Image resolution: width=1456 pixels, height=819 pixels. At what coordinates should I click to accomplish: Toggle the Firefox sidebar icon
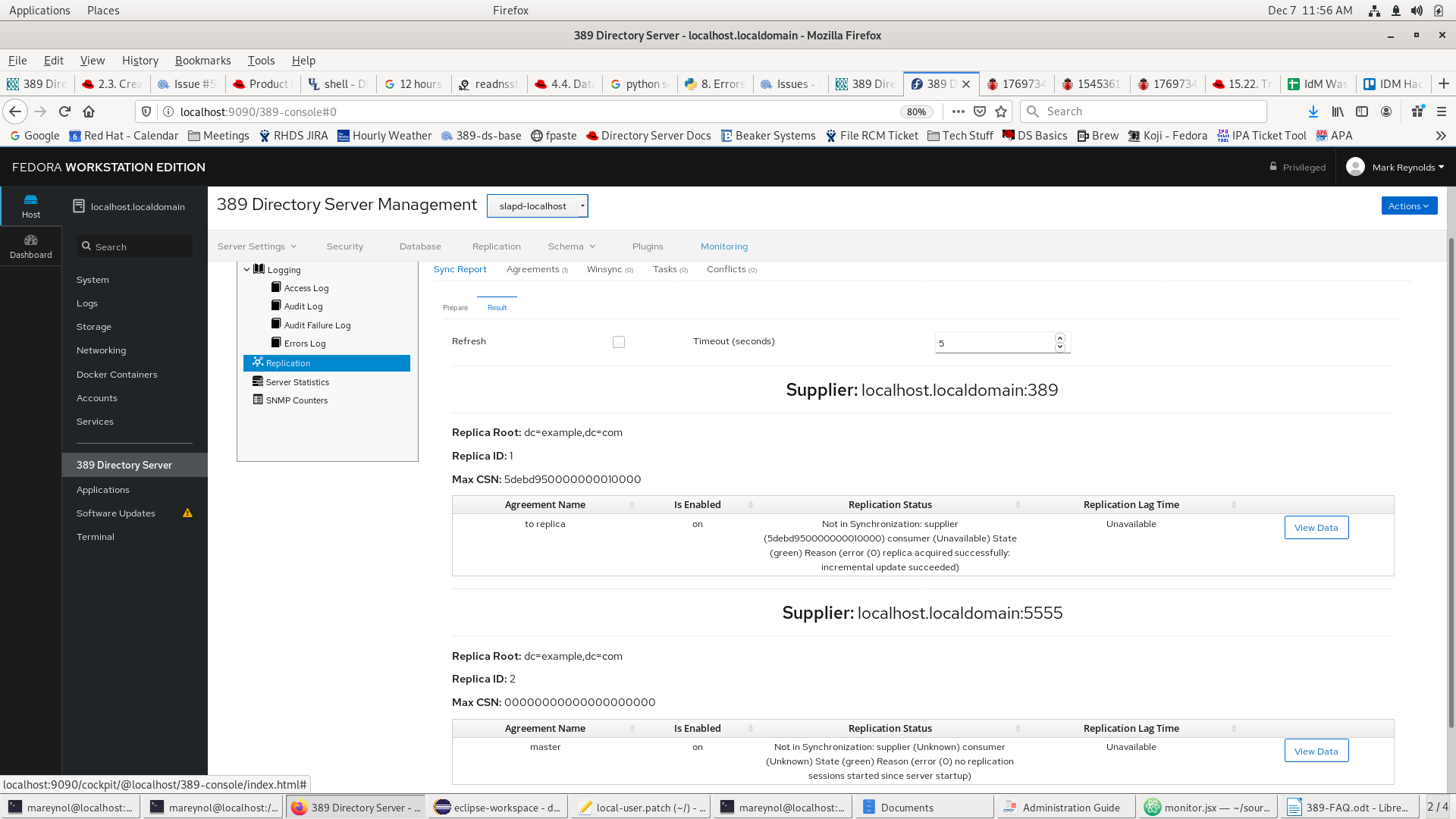(1362, 111)
